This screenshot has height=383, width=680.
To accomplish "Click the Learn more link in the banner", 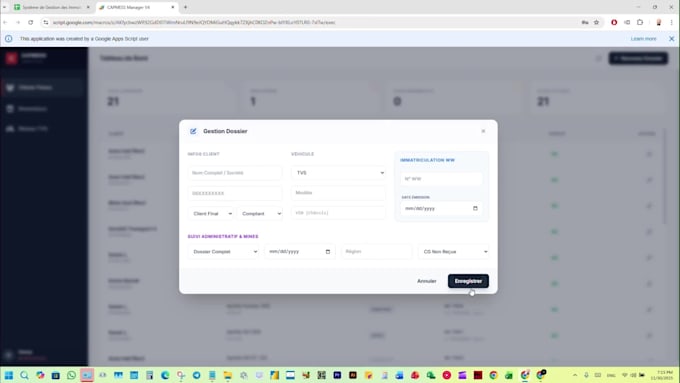I will (x=644, y=39).
